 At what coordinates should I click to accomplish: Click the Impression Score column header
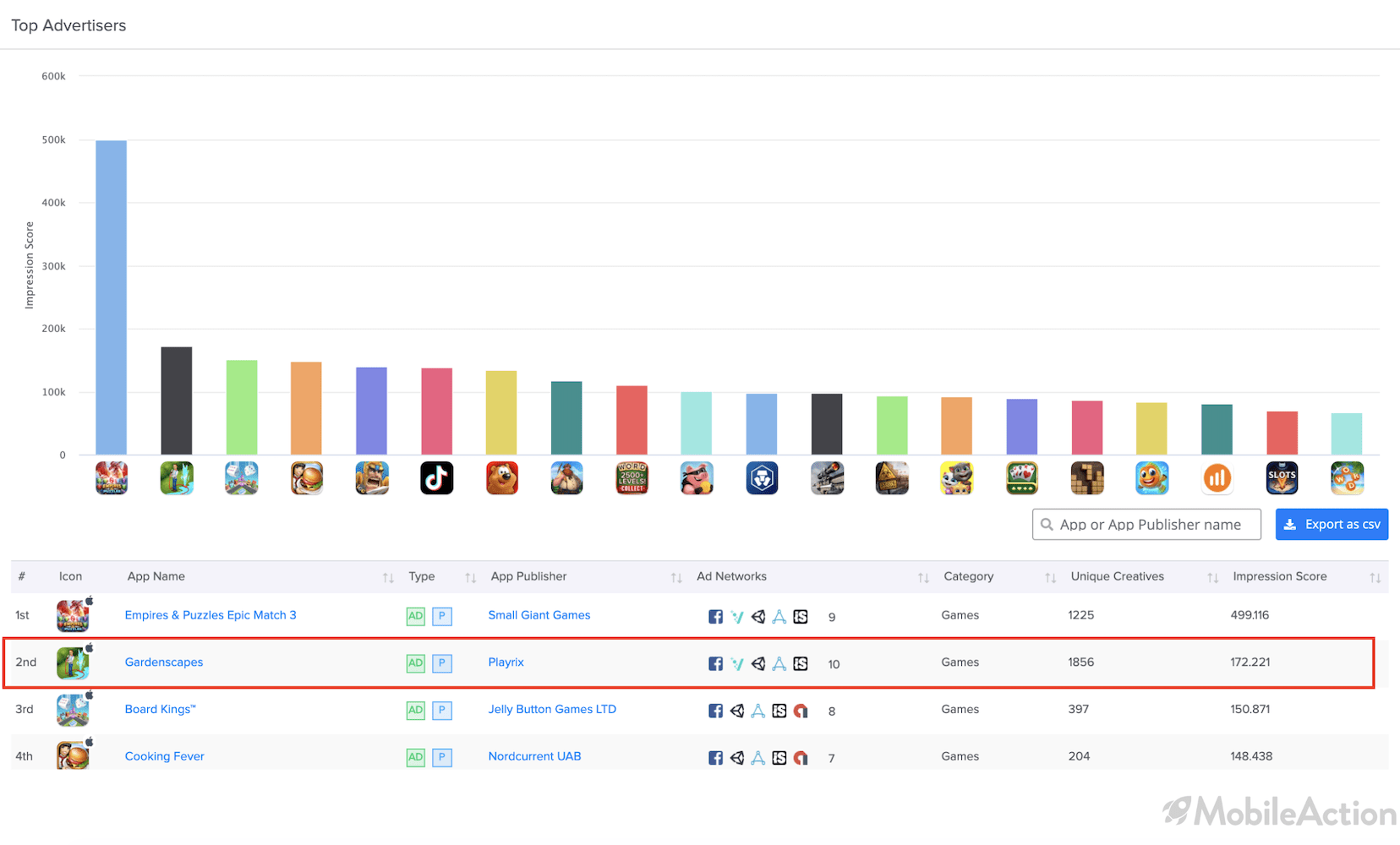(1280, 576)
